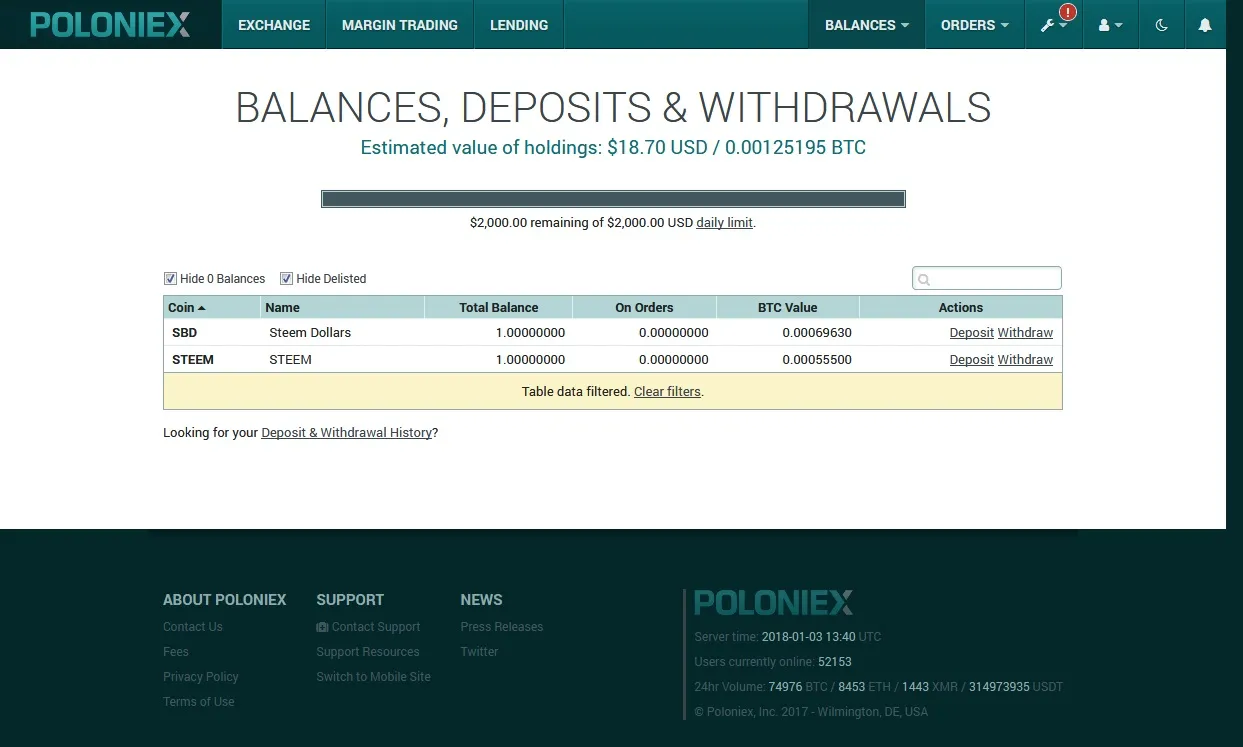This screenshot has height=747, width=1243.
Task: Open the Twitter footer link
Action: [x=479, y=652]
